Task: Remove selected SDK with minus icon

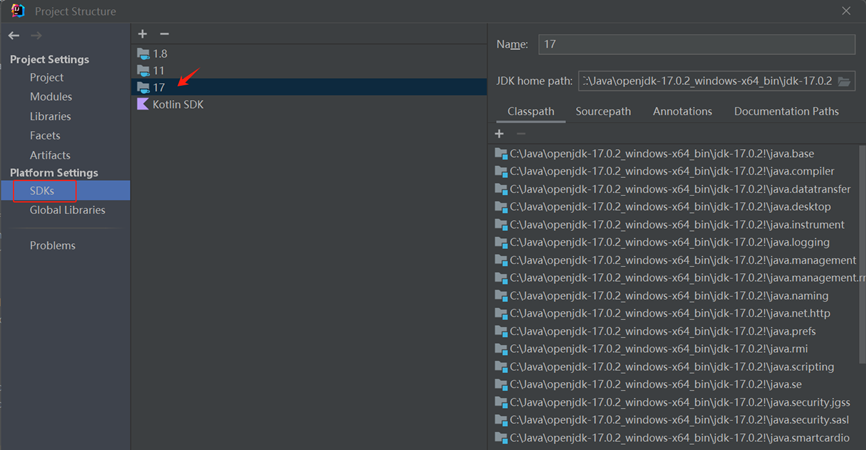Action: [164, 34]
